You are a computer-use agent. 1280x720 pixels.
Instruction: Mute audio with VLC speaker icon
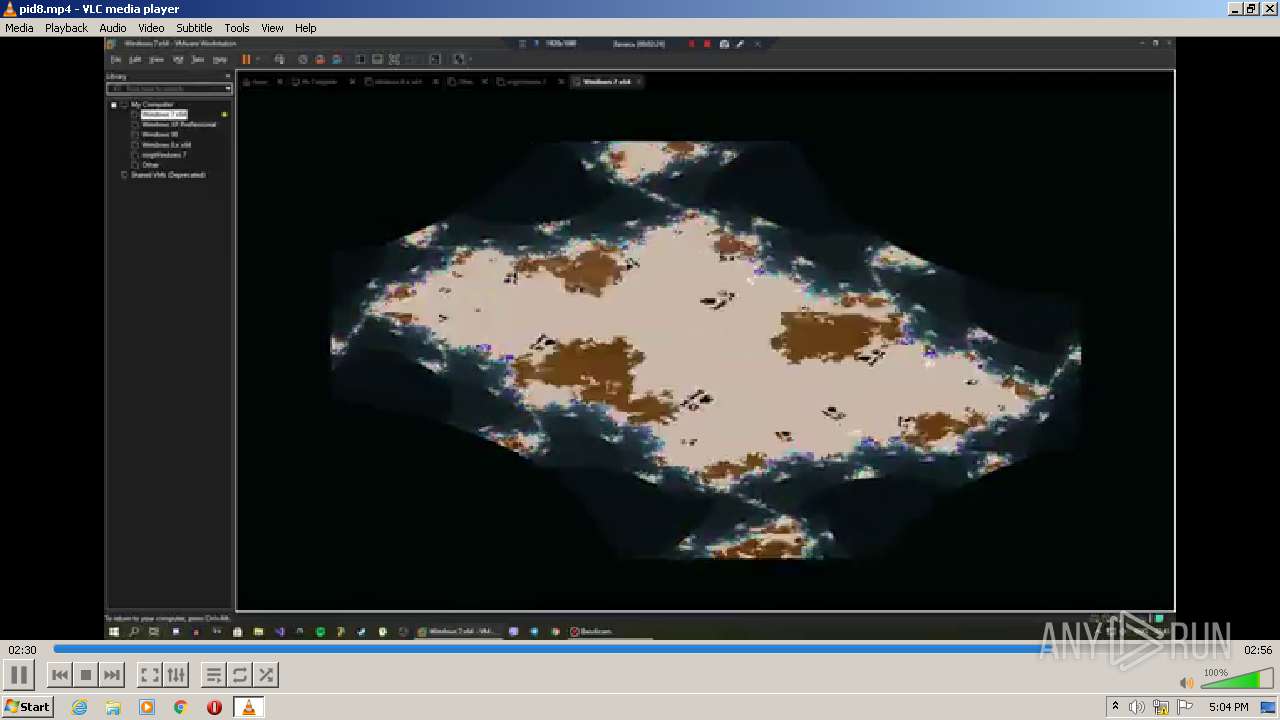pyautogui.click(x=1187, y=683)
